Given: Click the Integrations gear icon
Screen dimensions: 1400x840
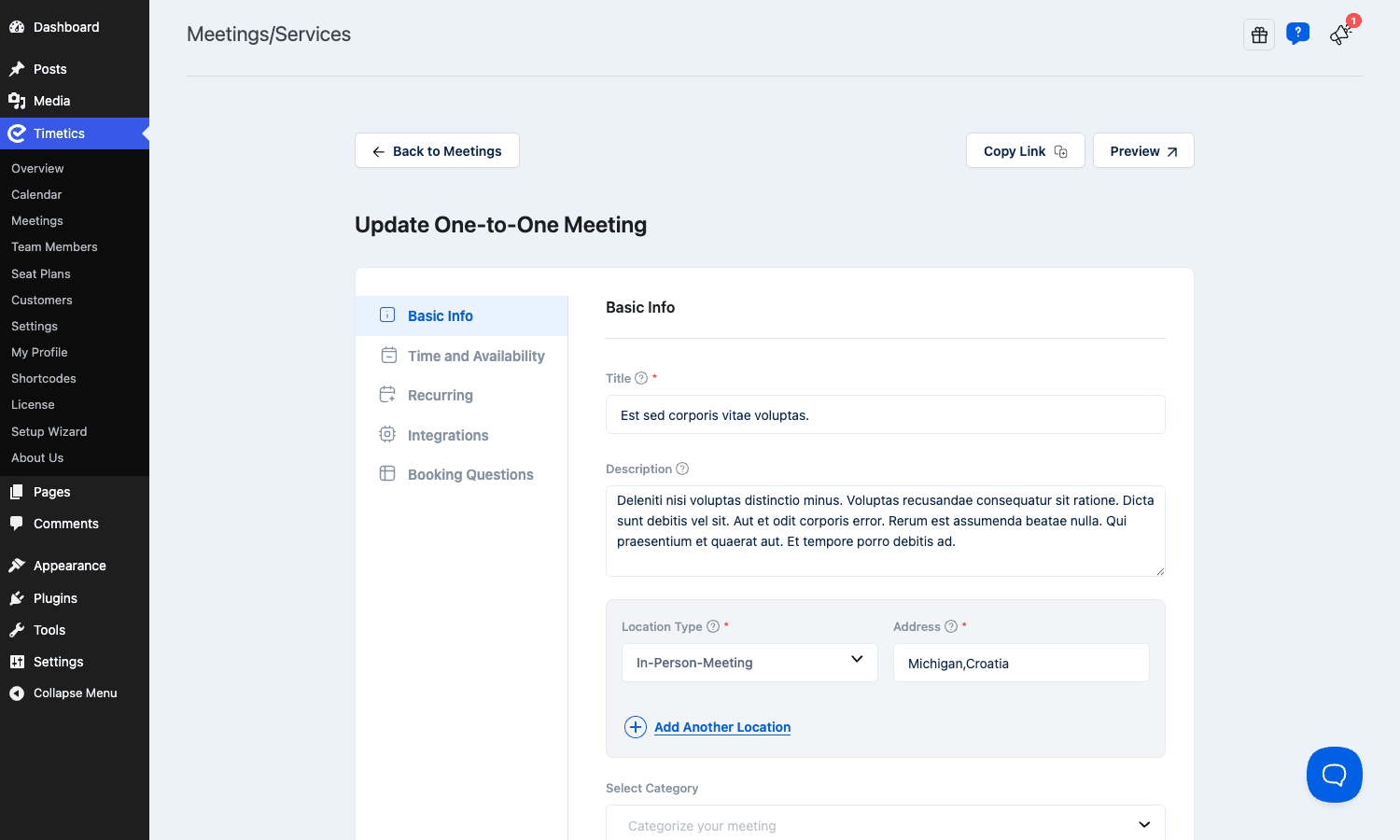Looking at the screenshot, I should pyautogui.click(x=387, y=434).
